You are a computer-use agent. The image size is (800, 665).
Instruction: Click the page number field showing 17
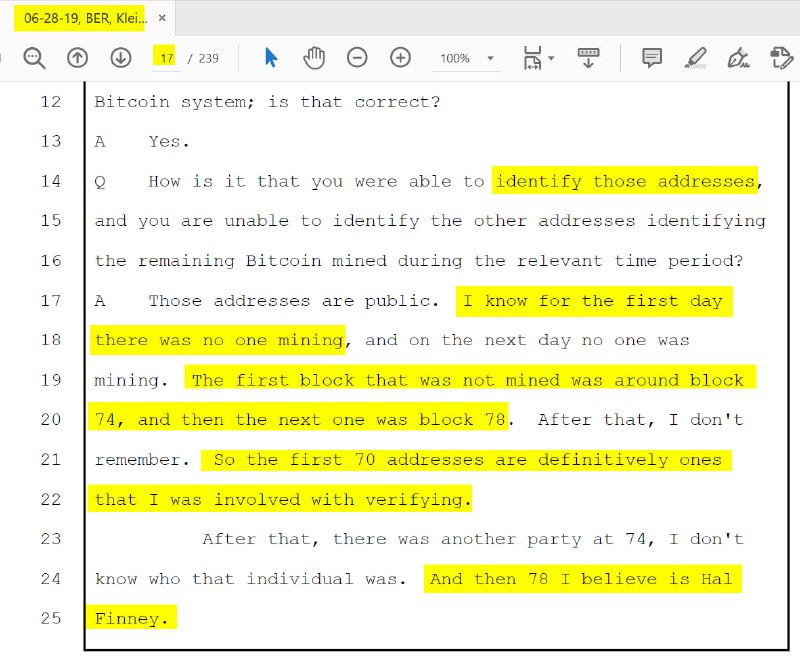click(x=167, y=58)
